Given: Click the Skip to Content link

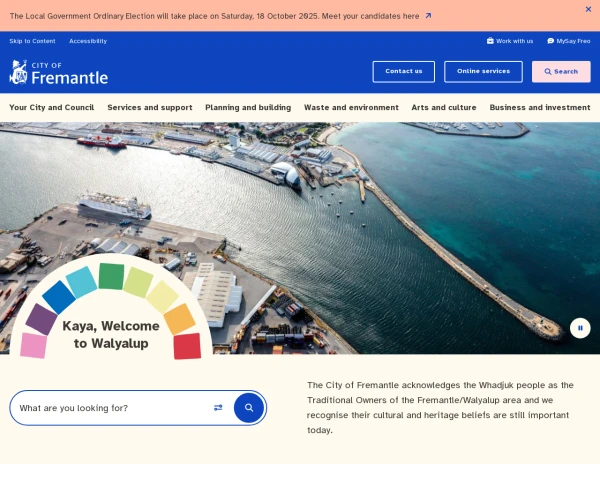Looking at the screenshot, I should [x=32, y=41].
